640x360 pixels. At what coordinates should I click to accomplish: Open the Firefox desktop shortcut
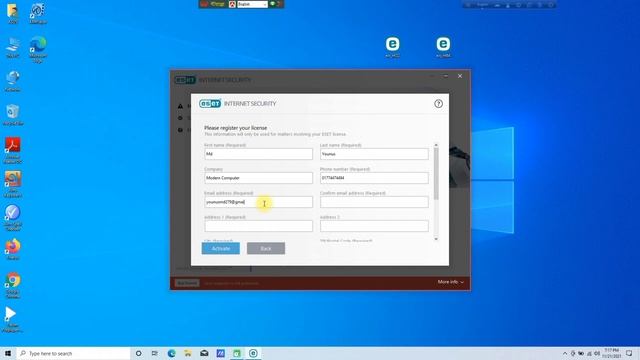13,249
